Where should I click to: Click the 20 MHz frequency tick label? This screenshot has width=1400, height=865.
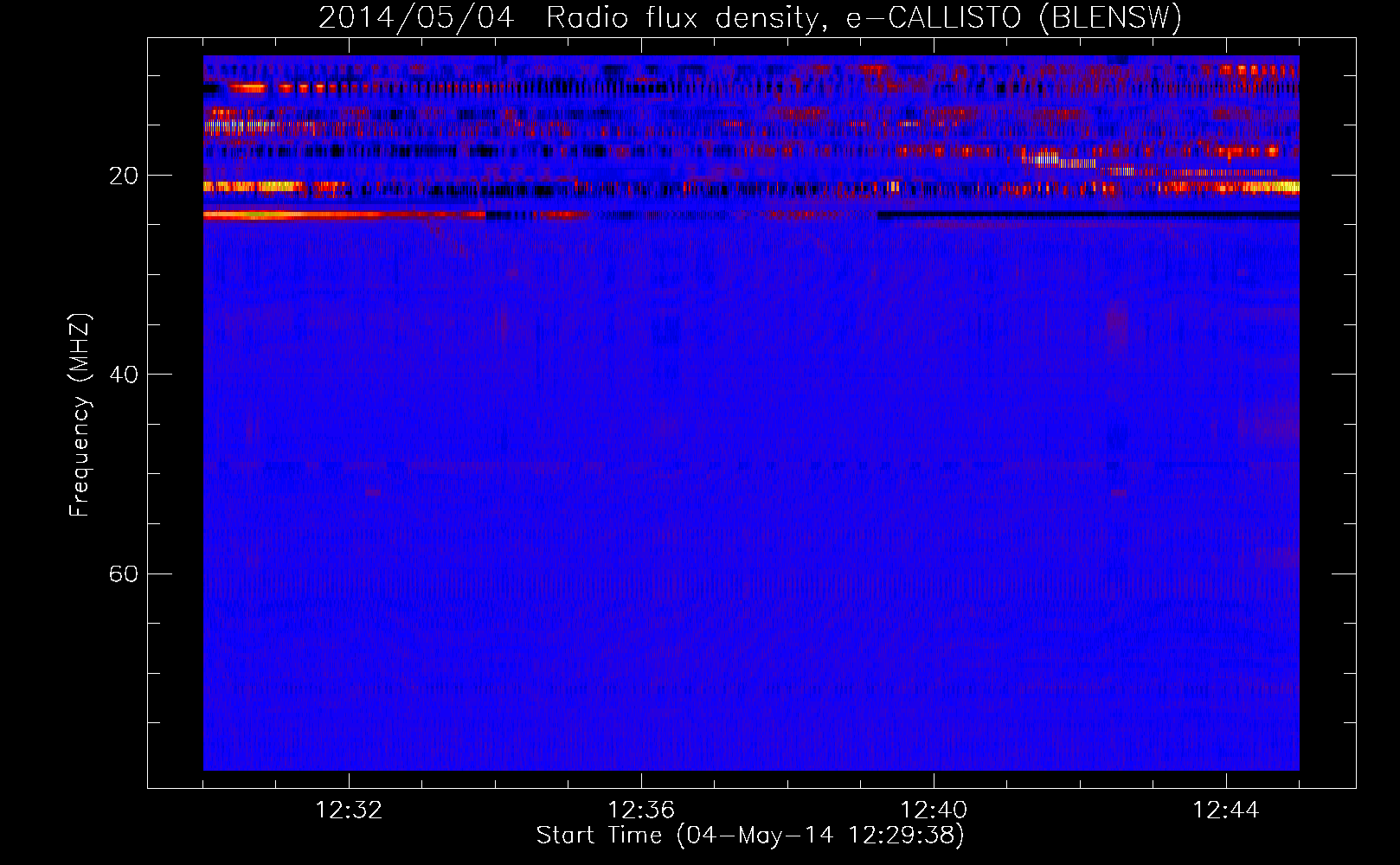click(124, 176)
